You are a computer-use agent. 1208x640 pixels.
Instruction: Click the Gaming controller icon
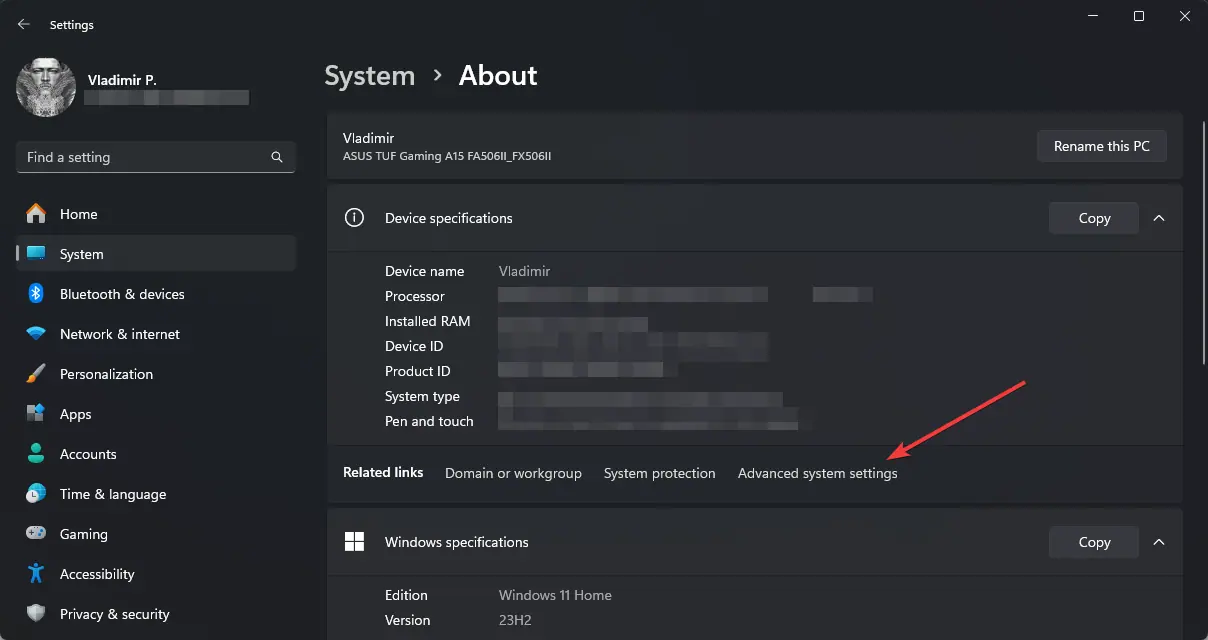point(36,534)
